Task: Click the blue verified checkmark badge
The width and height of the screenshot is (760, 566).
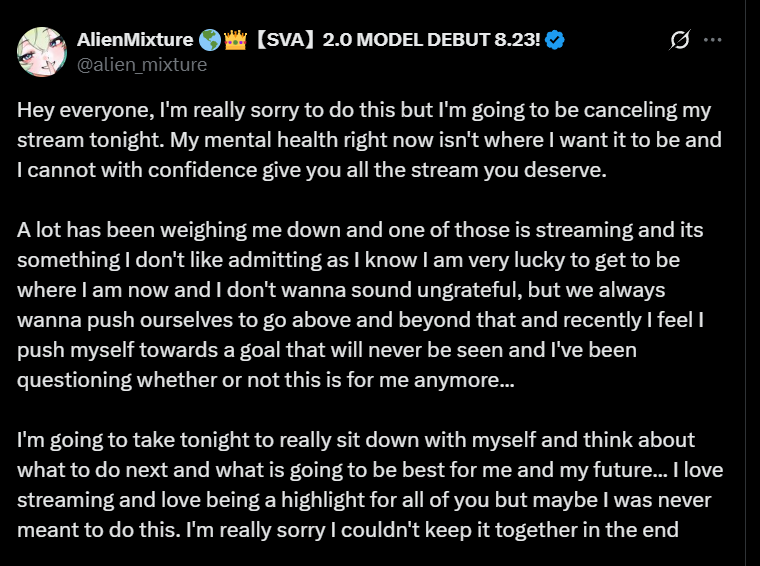Action: [x=557, y=40]
